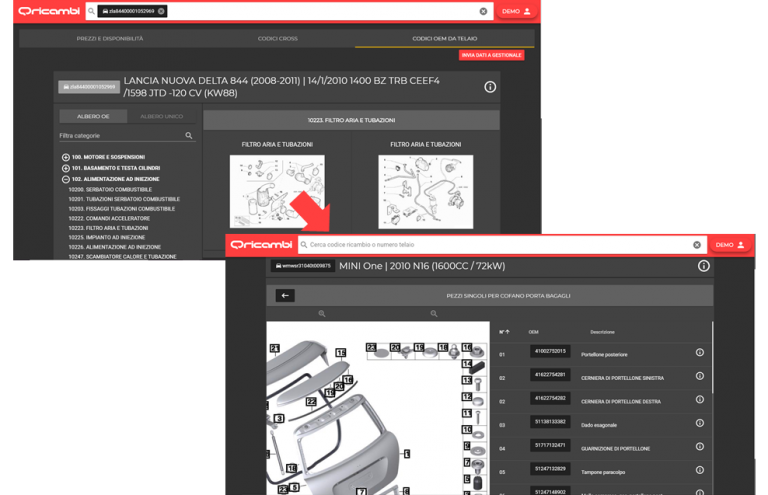Open info icon for Dado esagonale row
Image resolution: width=768 pixels, height=495 pixels.
coord(699,422)
